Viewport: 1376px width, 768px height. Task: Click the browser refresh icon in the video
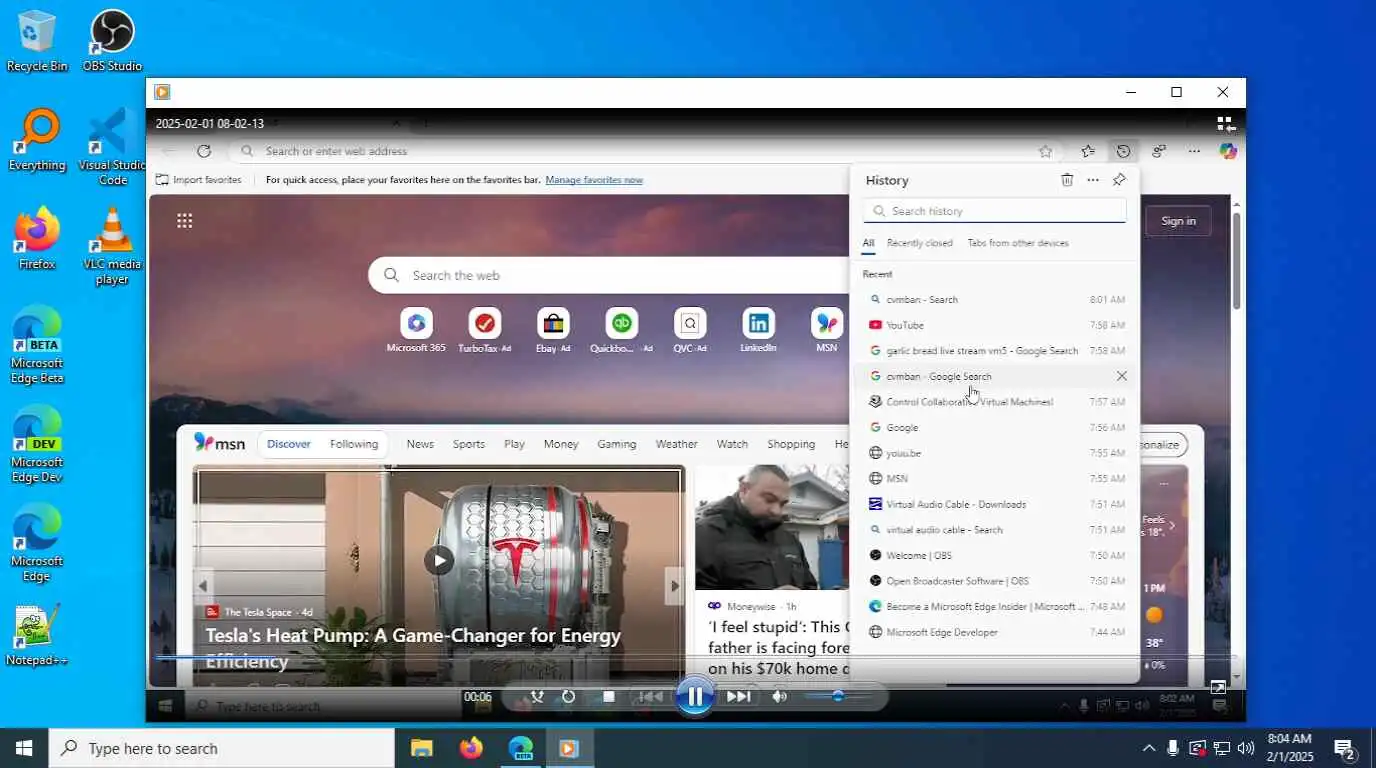pos(204,151)
